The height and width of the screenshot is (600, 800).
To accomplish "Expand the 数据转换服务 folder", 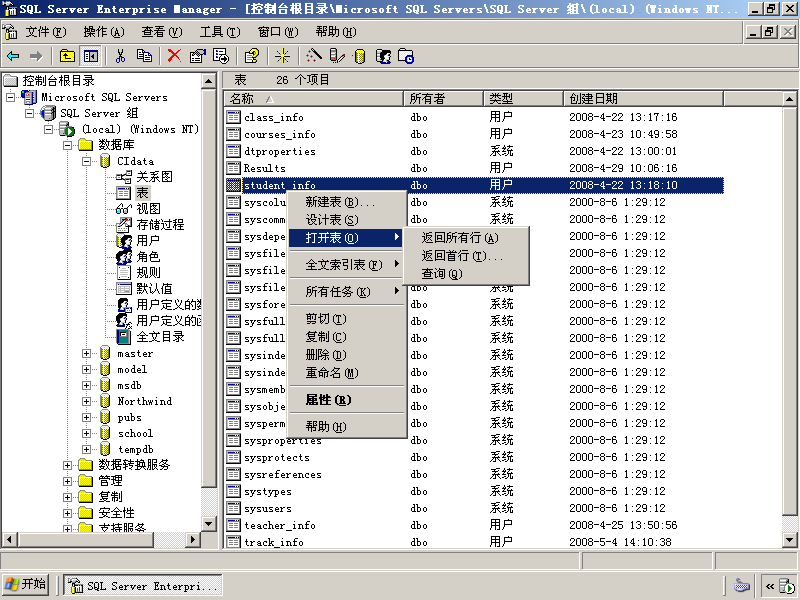I will 67,465.
